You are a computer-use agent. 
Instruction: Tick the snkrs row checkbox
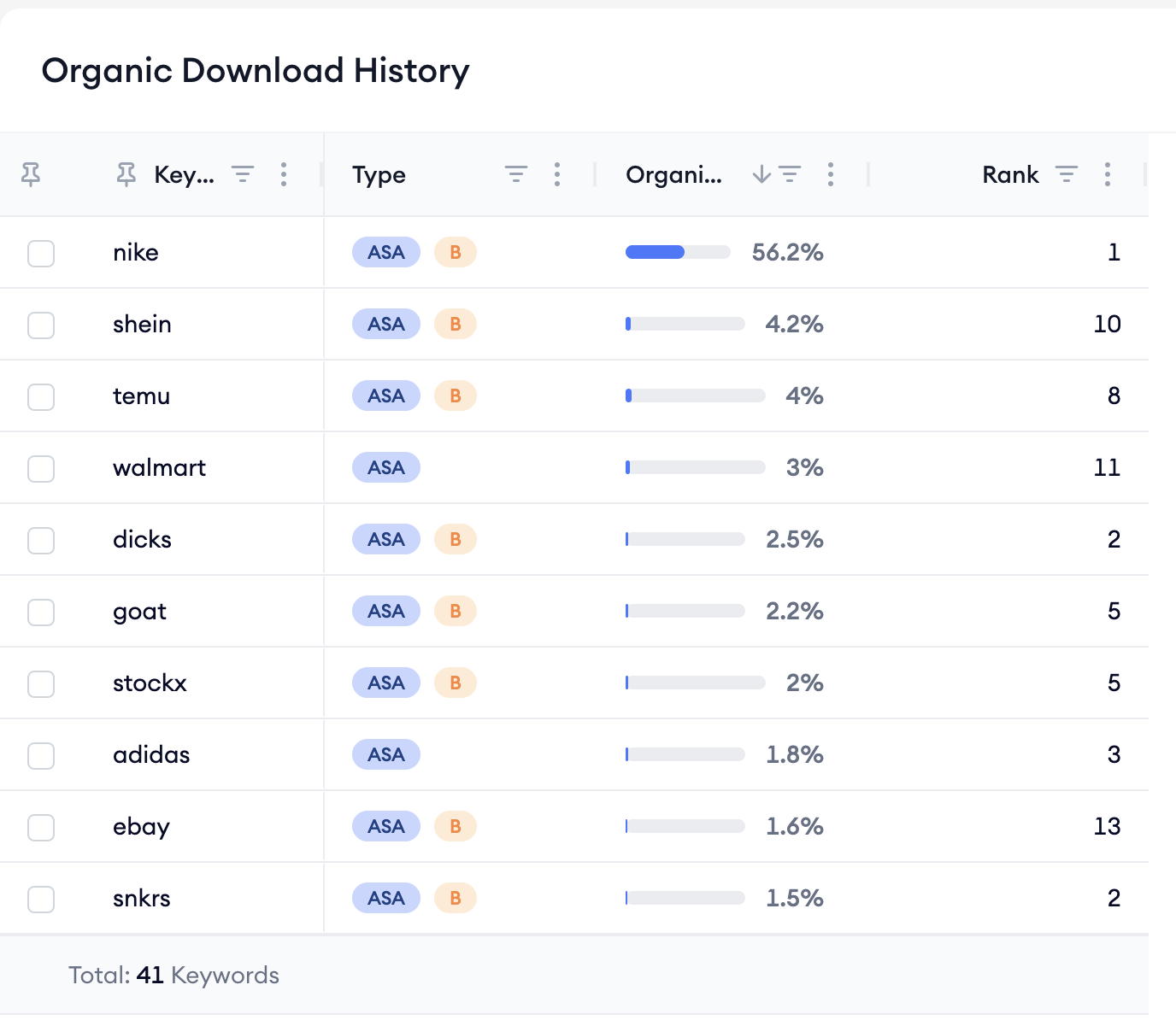(x=41, y=900)
